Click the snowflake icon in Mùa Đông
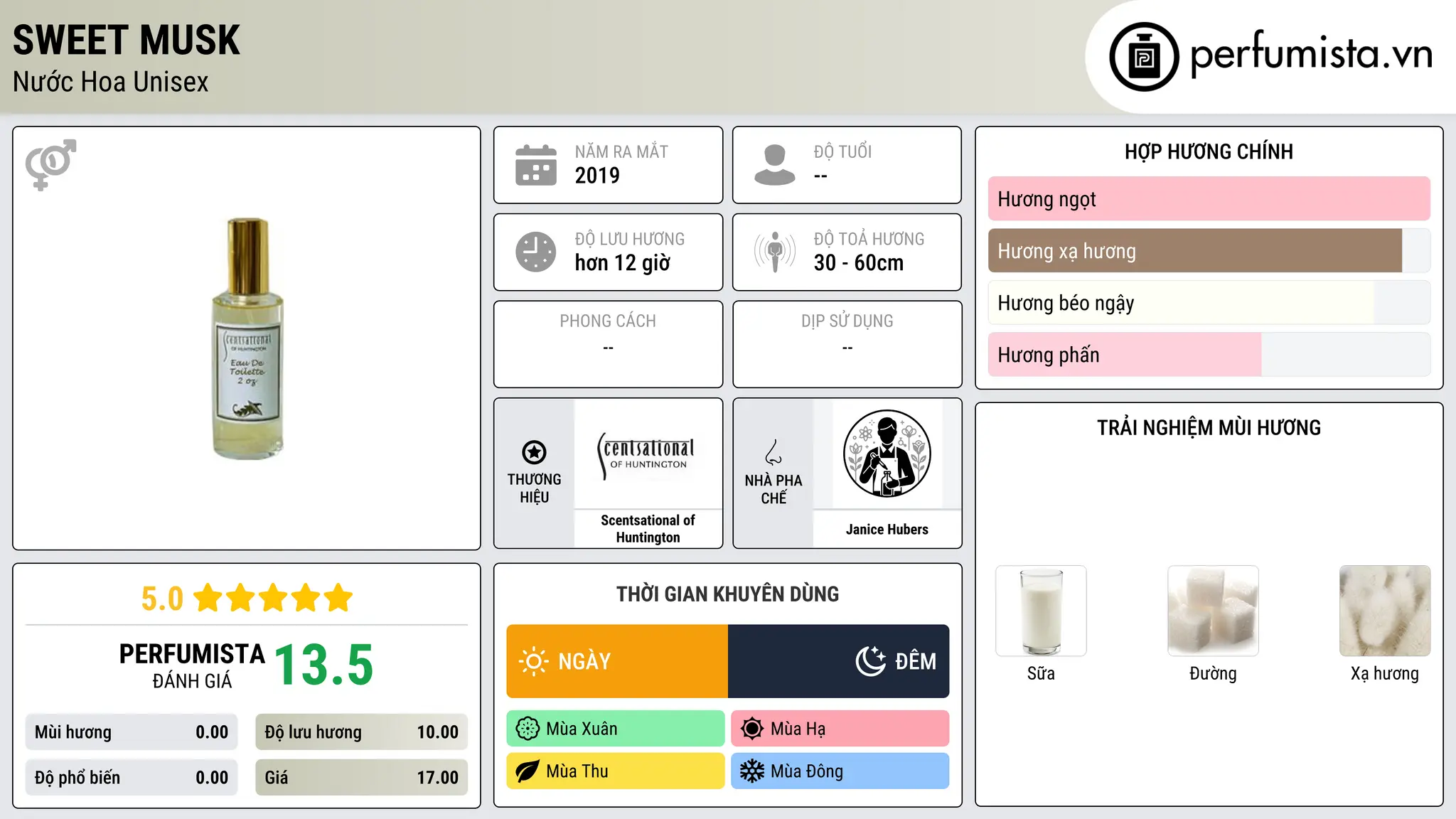1456x819 pixels. coord(752,771)
